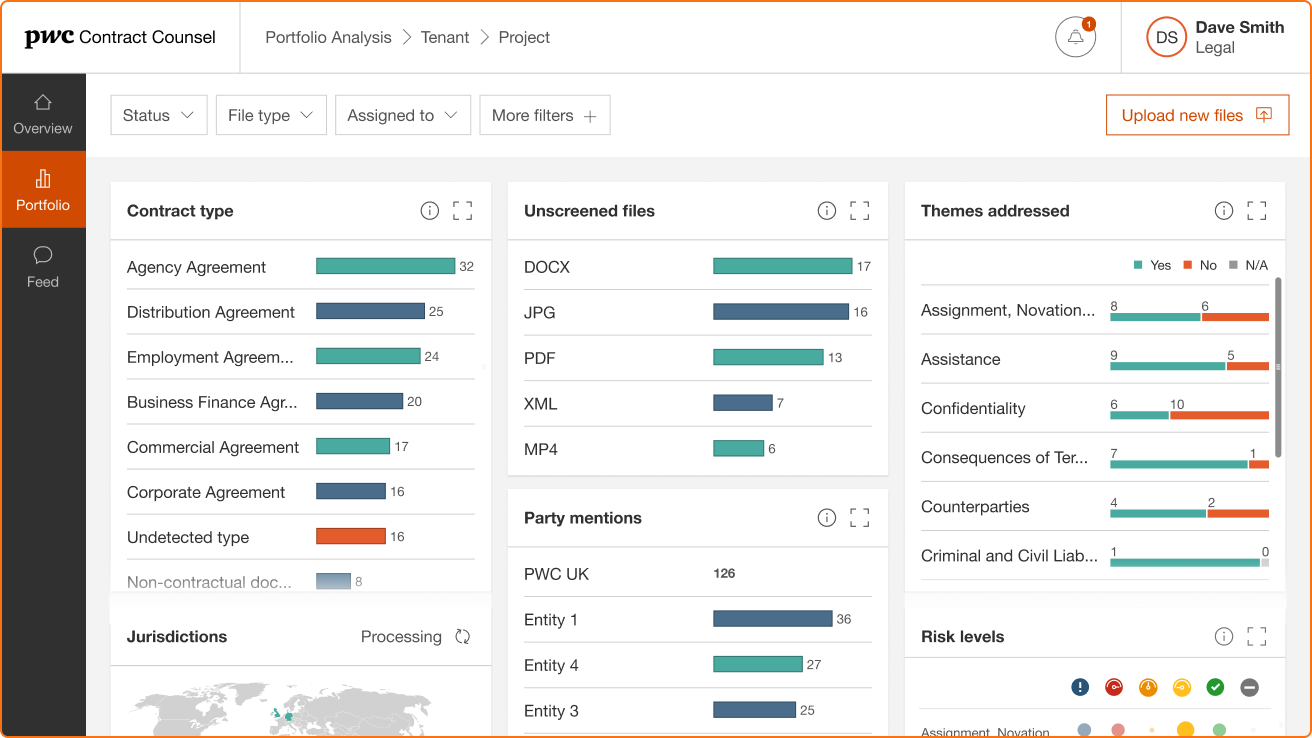Toggle the green checkmark risk level icon
This screenshot has width=1312, height=738.
coord(1215,687)
